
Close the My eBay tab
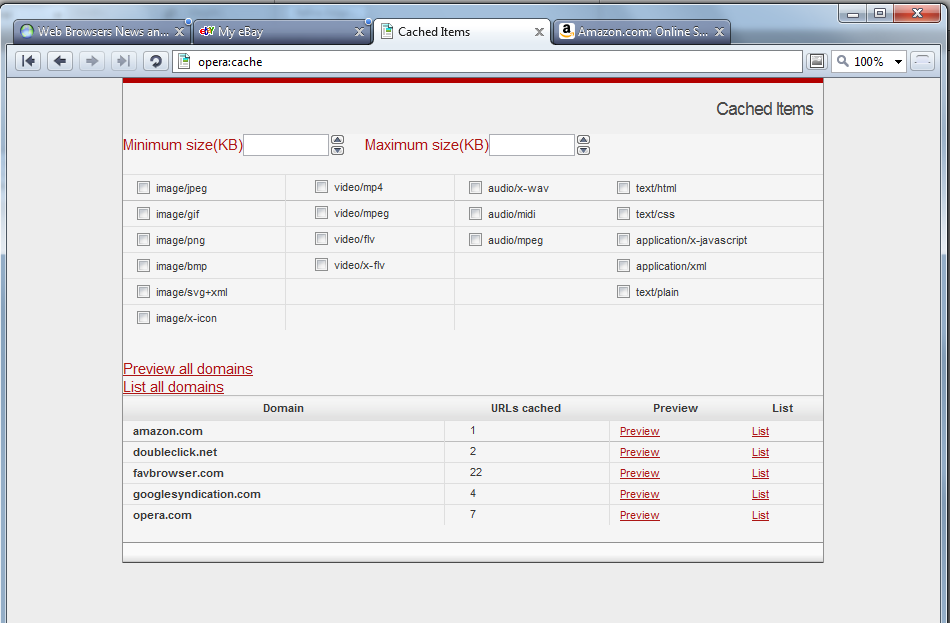point(360,32)
